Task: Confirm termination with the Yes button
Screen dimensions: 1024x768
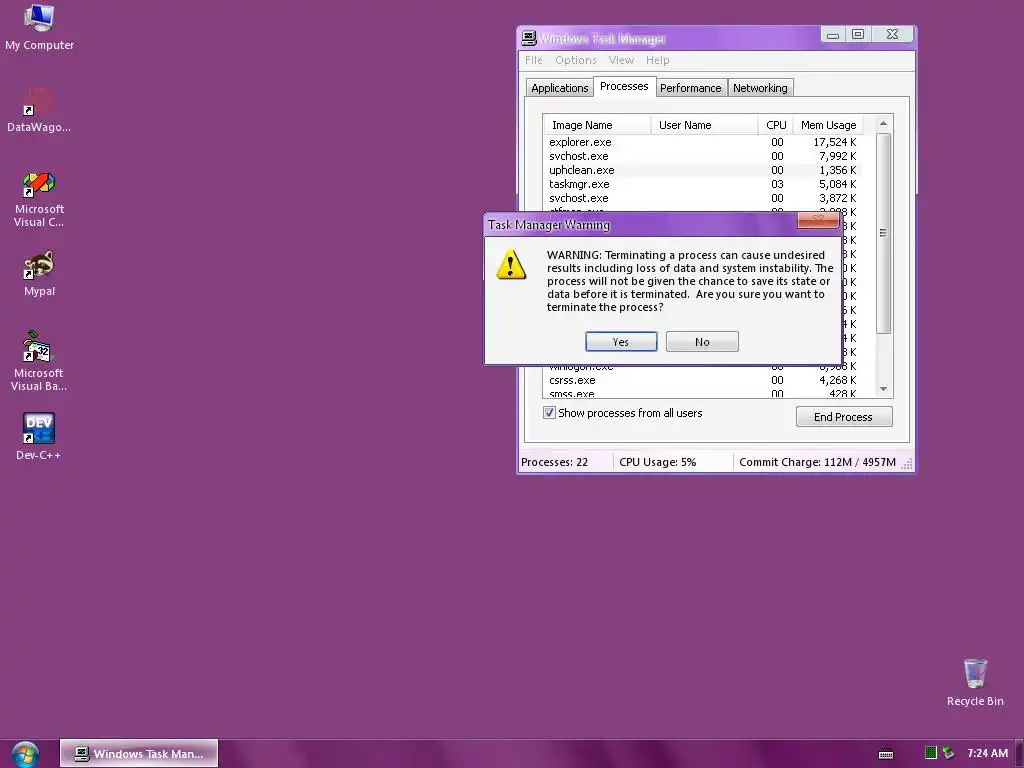Action: (621, 342)
